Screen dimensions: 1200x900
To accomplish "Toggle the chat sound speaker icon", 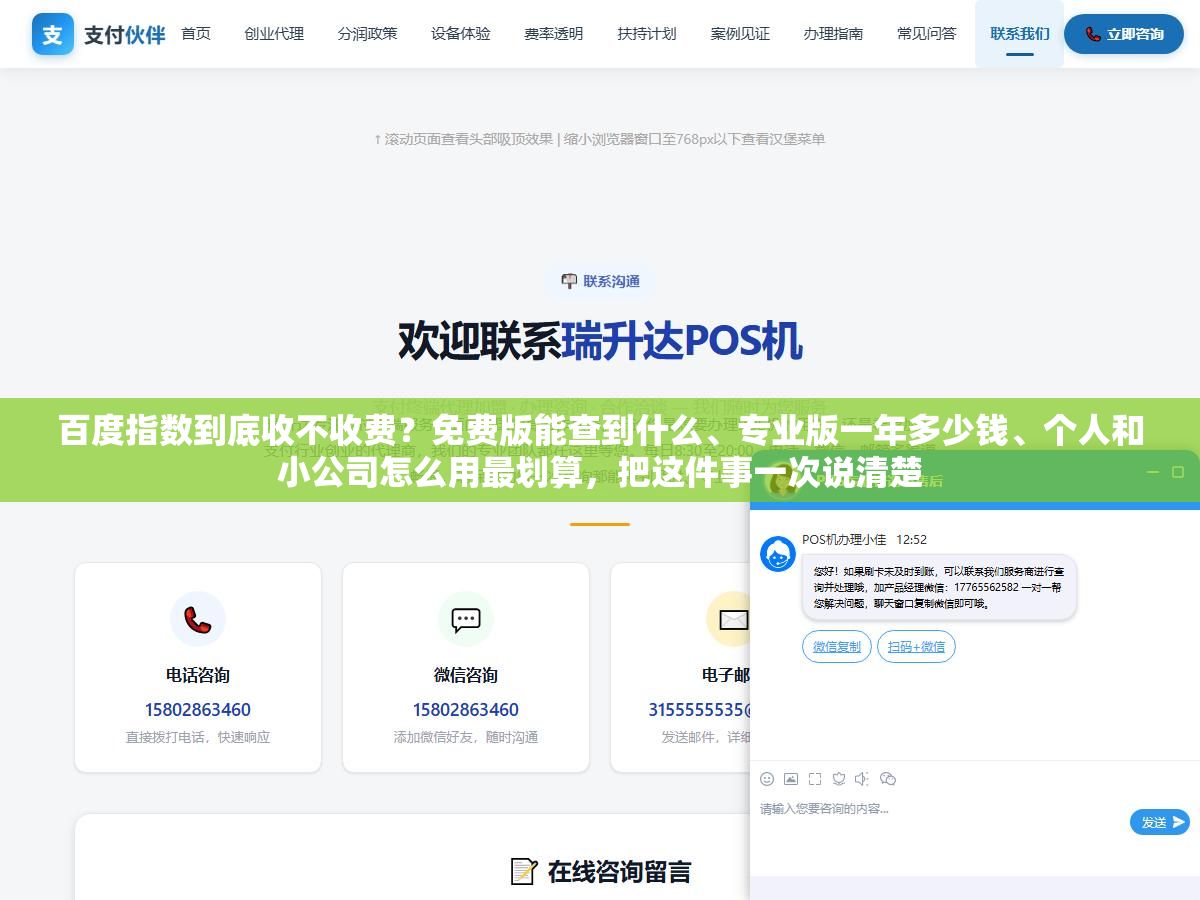I will pos(863,779).
